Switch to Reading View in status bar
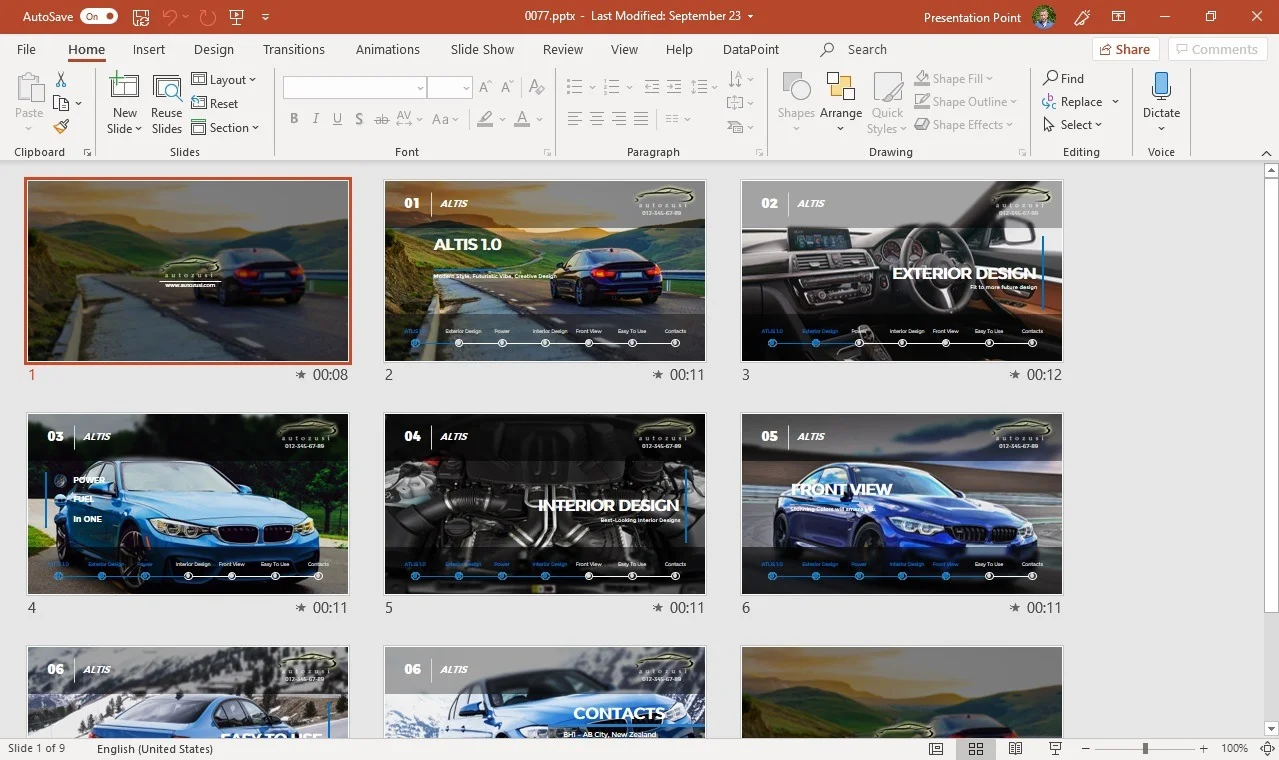1279x760 pixels. tap(1015, 748)
